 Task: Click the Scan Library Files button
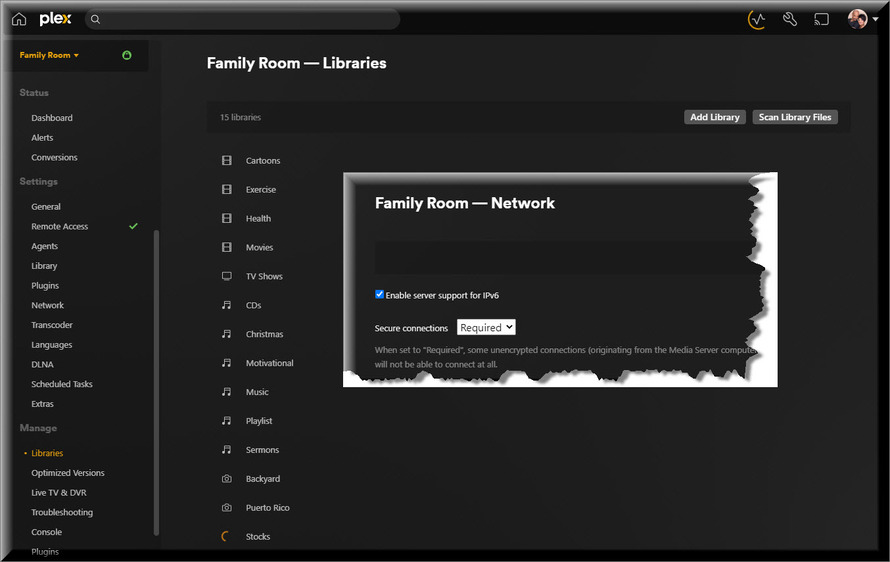coord(795,117)
